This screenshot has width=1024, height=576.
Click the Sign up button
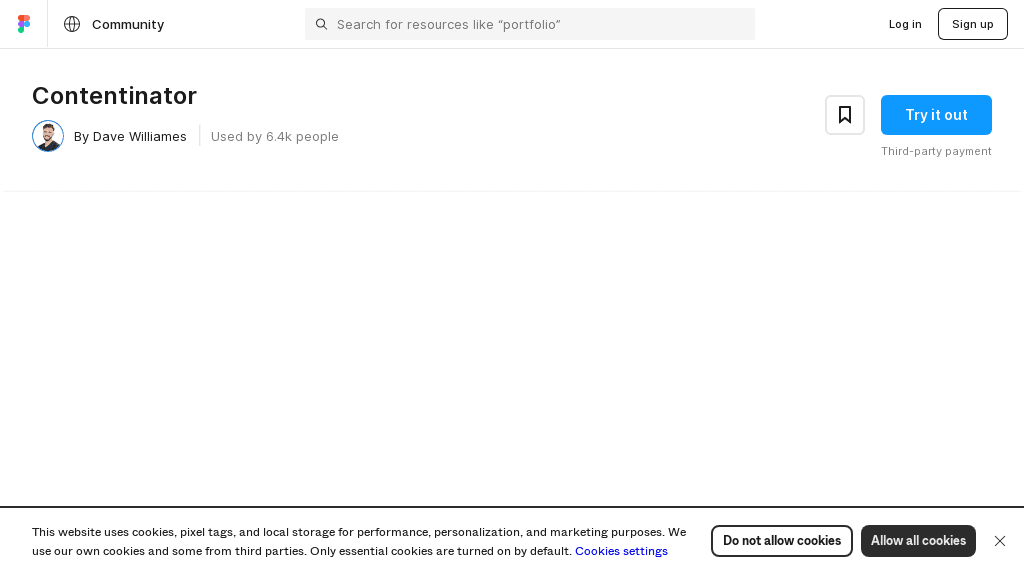click(972, 24)
